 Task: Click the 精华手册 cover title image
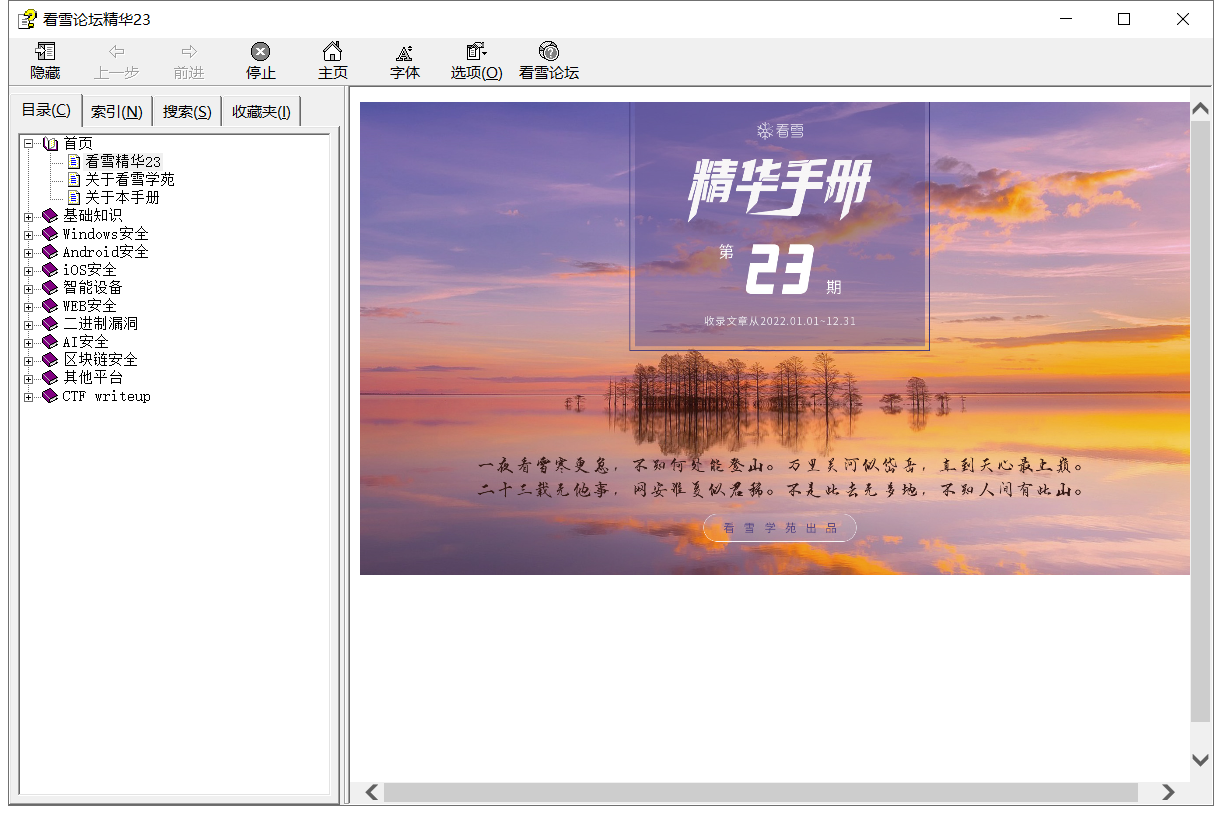tap(779, 188)
